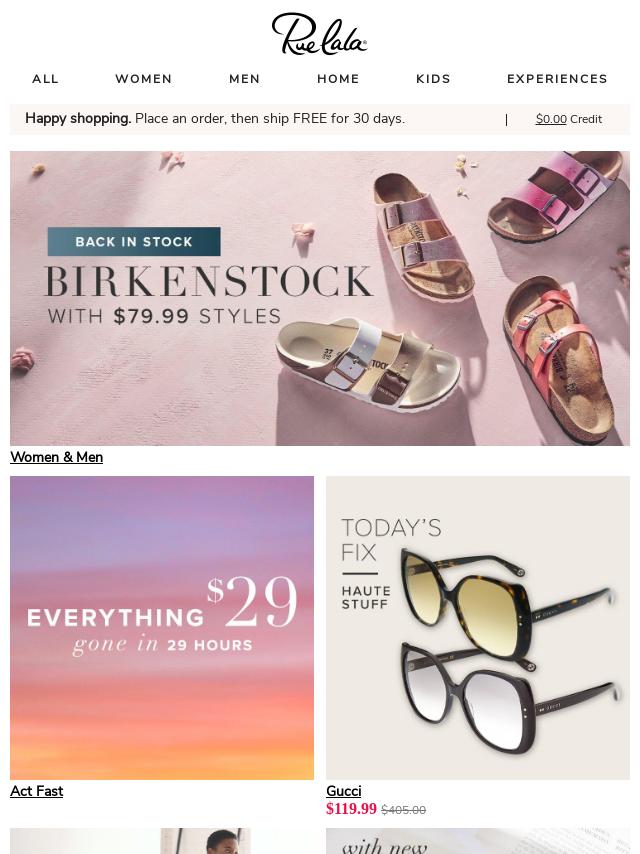Open the Birkenstock back in stock banner
Screen dimensions: 640x854
[320, 298]
